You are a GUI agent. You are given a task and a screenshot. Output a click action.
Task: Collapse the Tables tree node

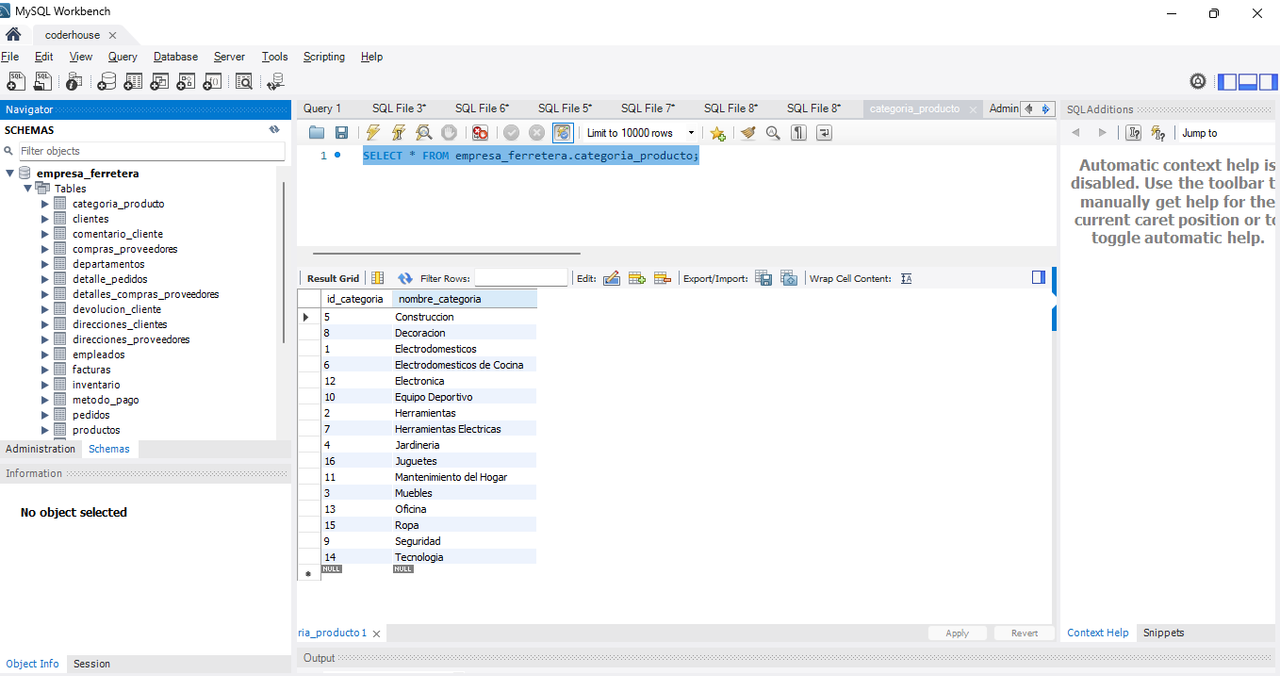point(28,188)
